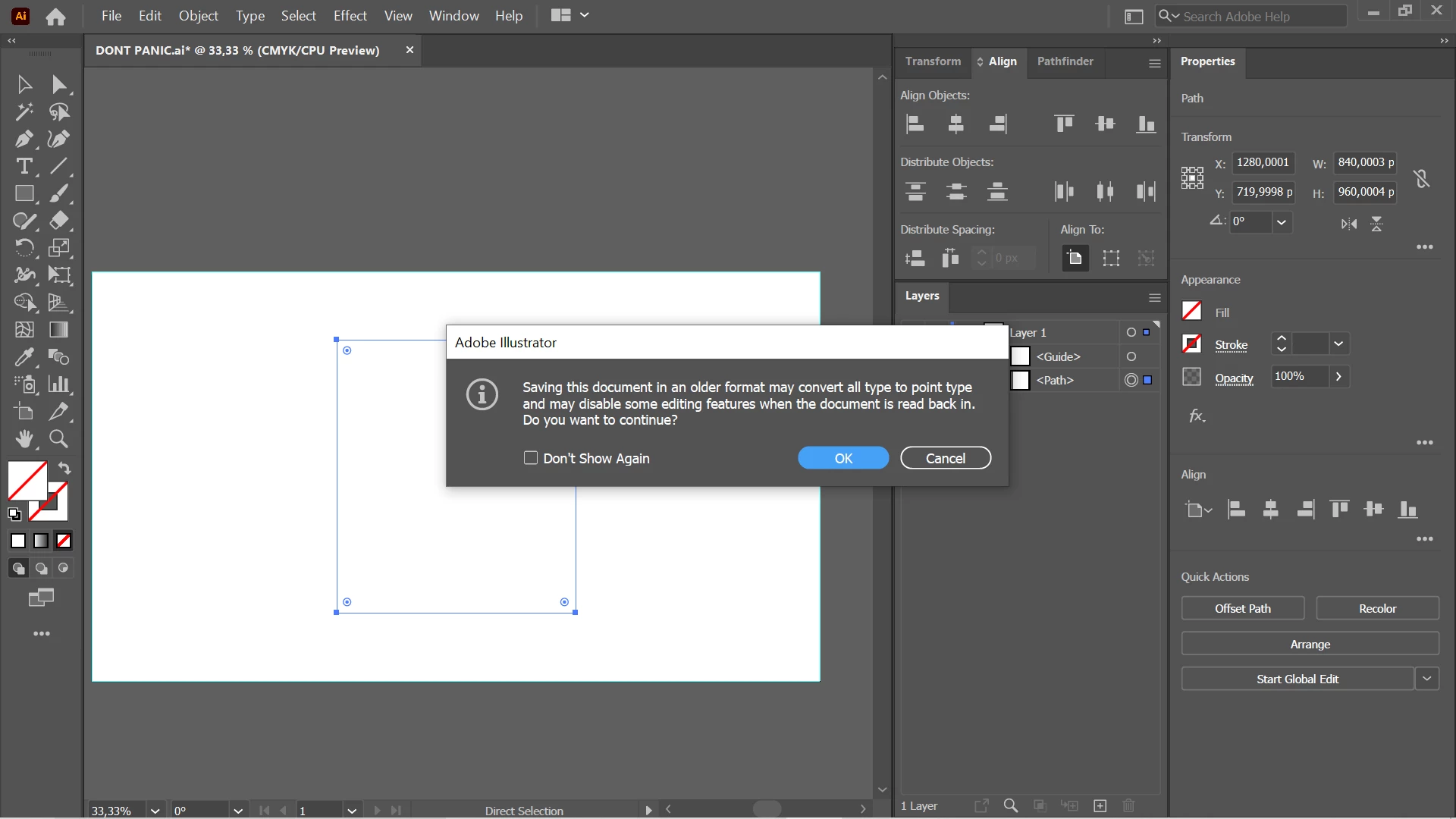
Task: Choose the Hand tool
Action: (24, 439)
